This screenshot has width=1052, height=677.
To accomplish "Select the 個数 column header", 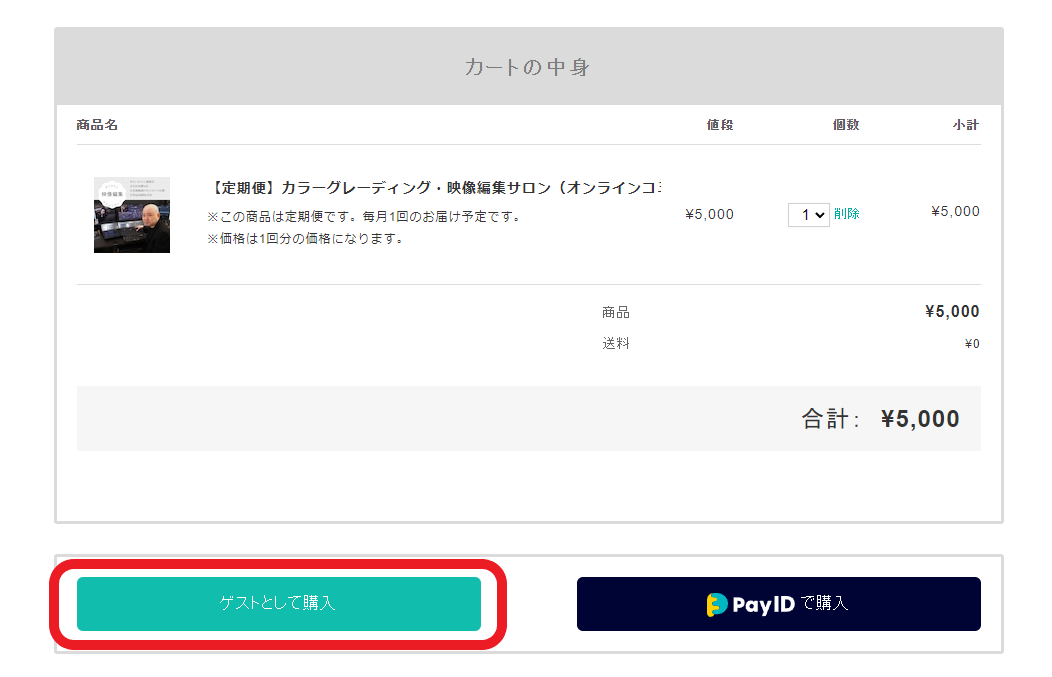I will tap(846, 125).
